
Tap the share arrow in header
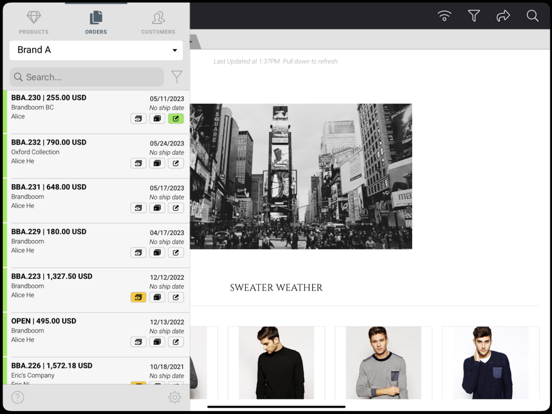coord(503,16)
